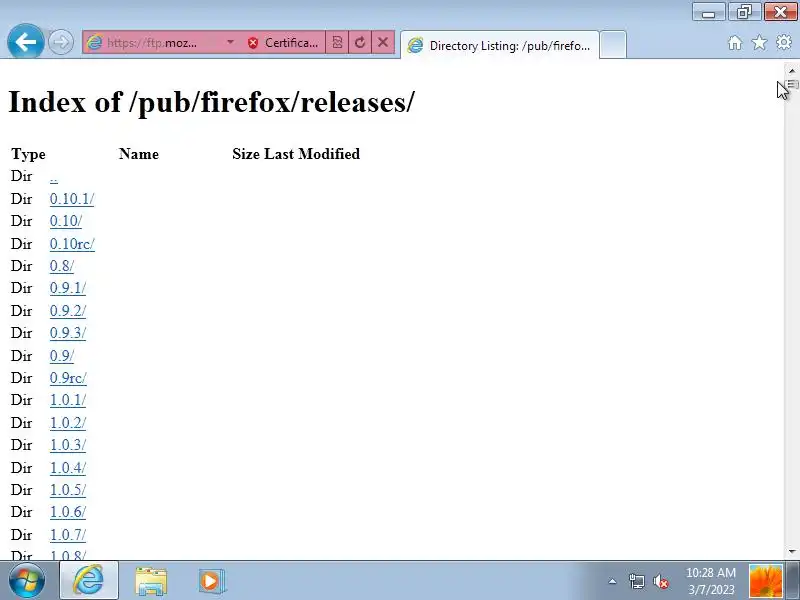800x600 pixels.
Task: Click the Forward navigation arrow
Action: pyautogui.click(x=61, y=42)
